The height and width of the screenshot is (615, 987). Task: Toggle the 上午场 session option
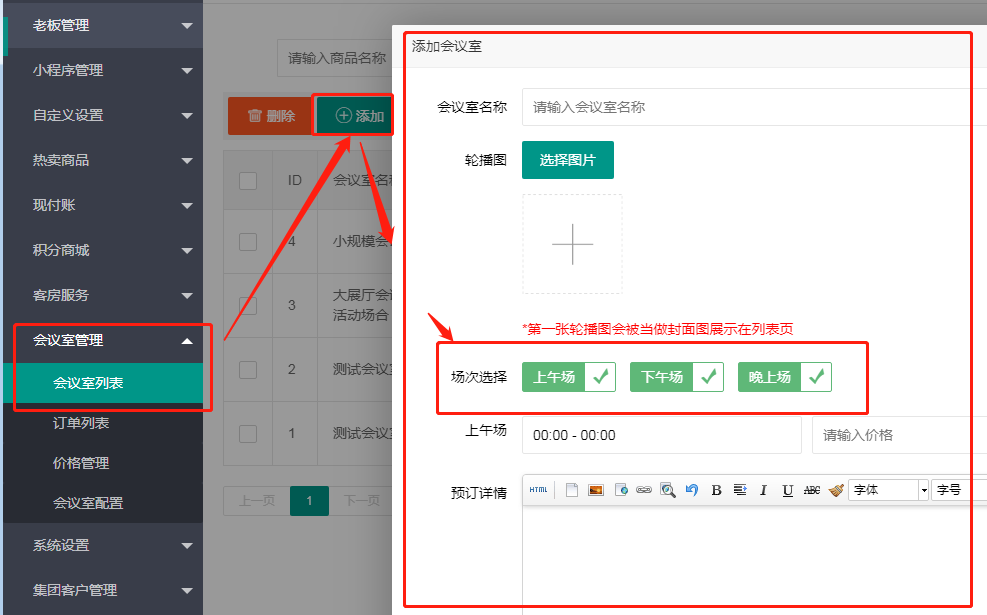tap(568, 377)
